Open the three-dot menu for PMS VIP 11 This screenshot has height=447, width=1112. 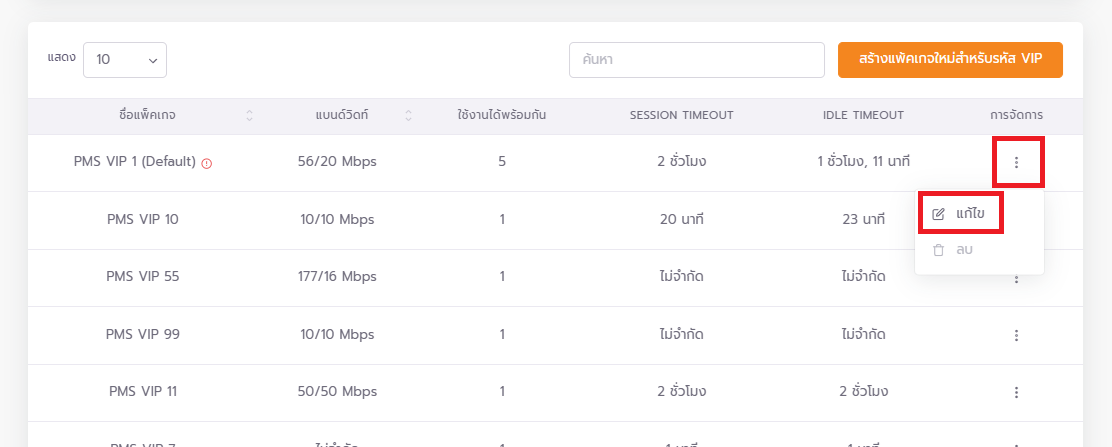(1017, 392)
